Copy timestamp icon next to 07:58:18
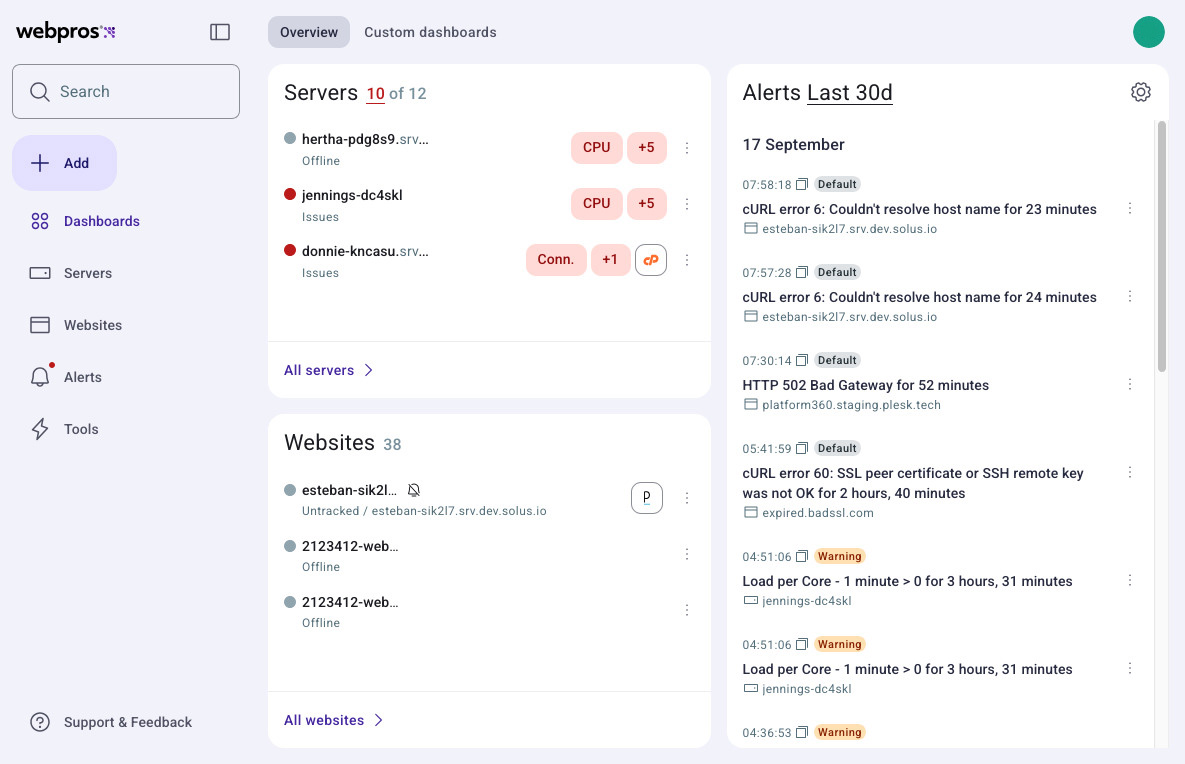1185x764 pixels. pyautogui.click(x=802, y=185)
